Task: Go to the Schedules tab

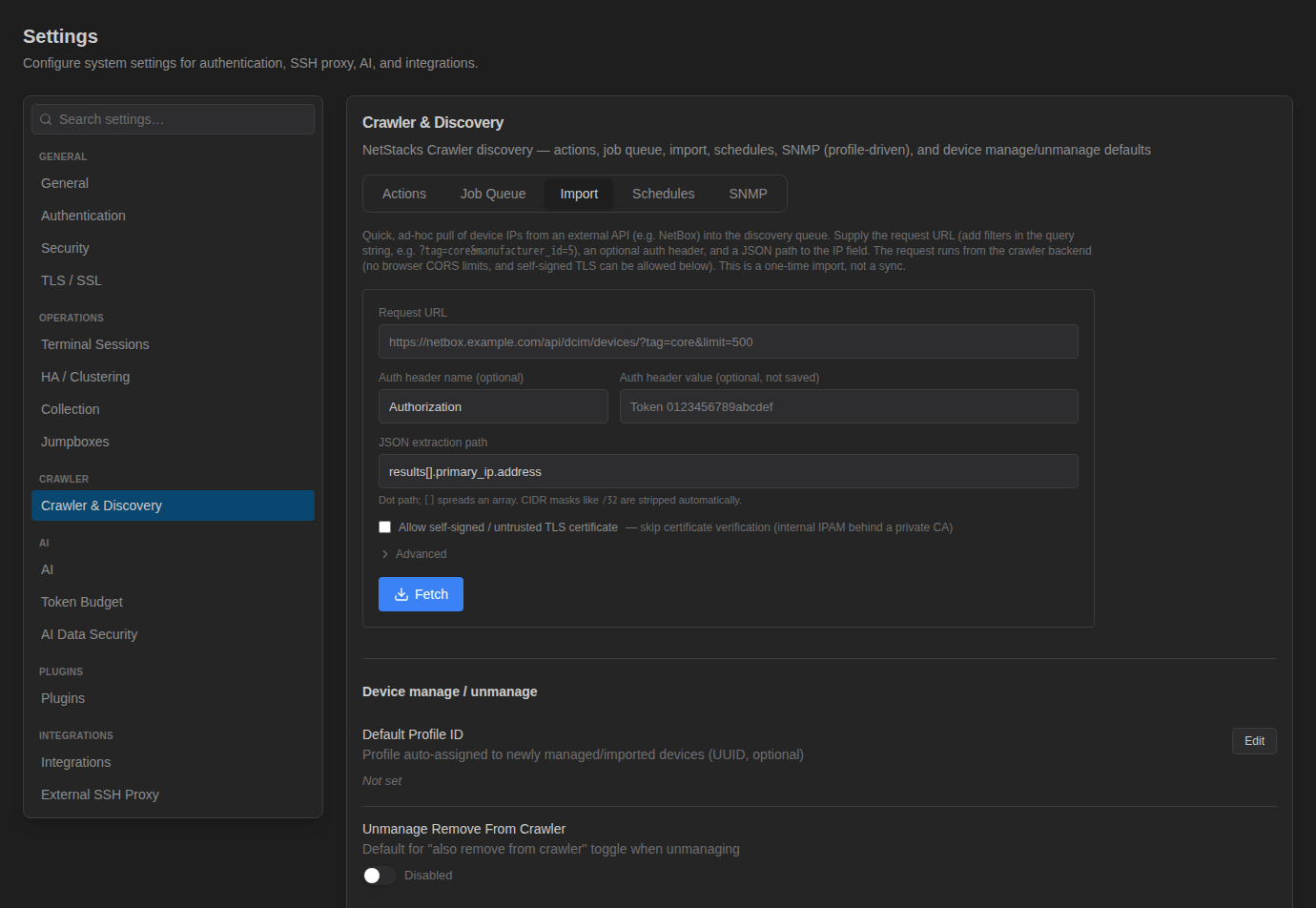Action: pyautogui.click(x=664, y=194)
